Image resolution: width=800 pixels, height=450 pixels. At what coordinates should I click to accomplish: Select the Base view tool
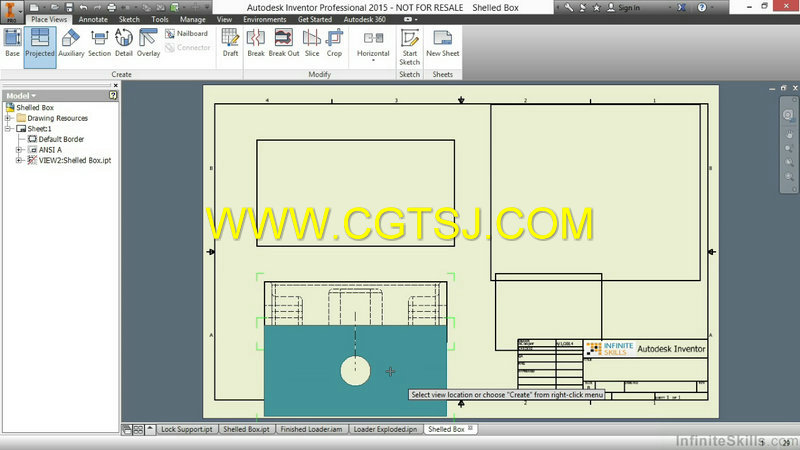click(x=12, y=43)
